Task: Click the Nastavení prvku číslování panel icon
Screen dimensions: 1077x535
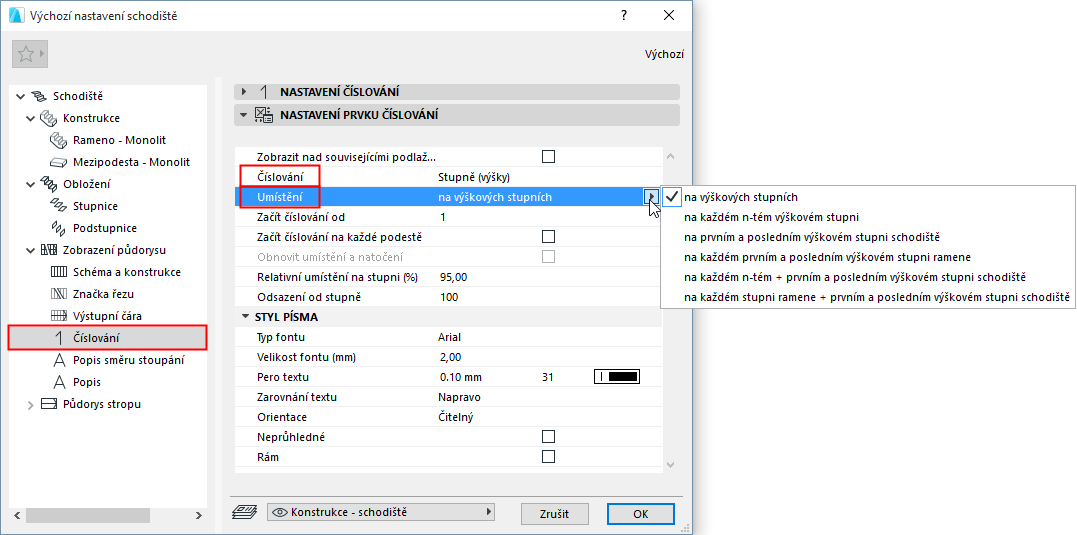Action: pyautogui.click(x=263, y=115)
